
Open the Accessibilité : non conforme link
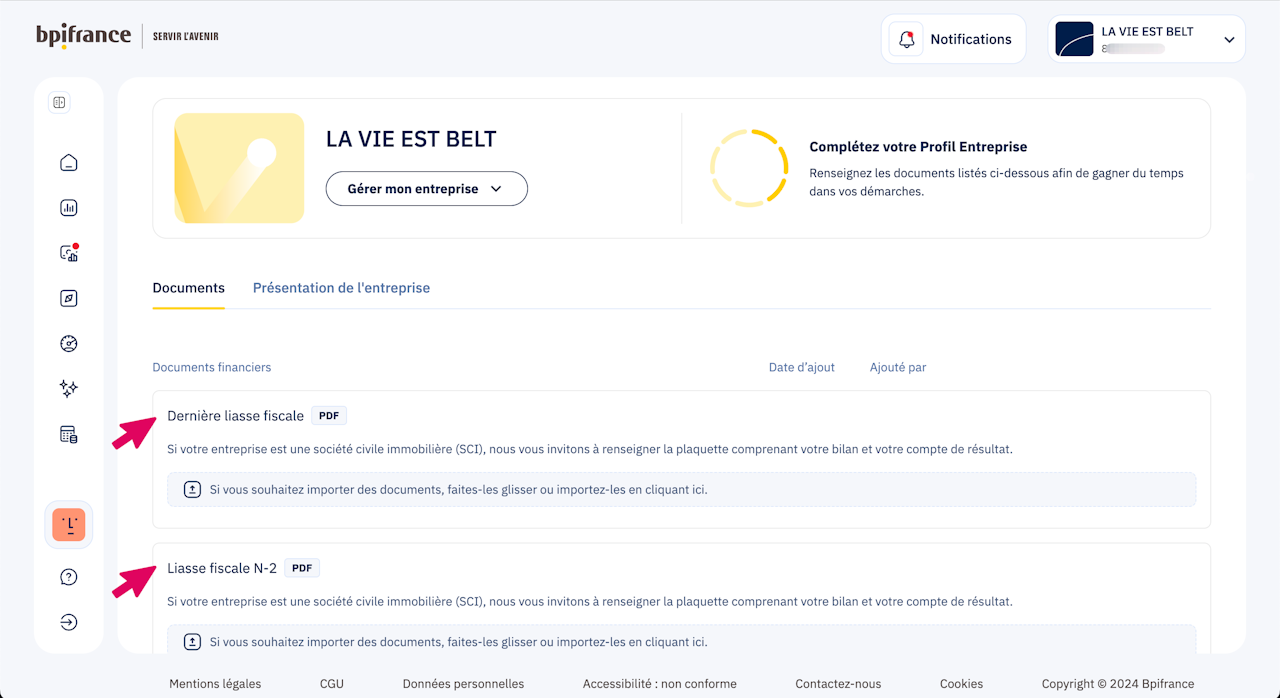pos(660,684)
